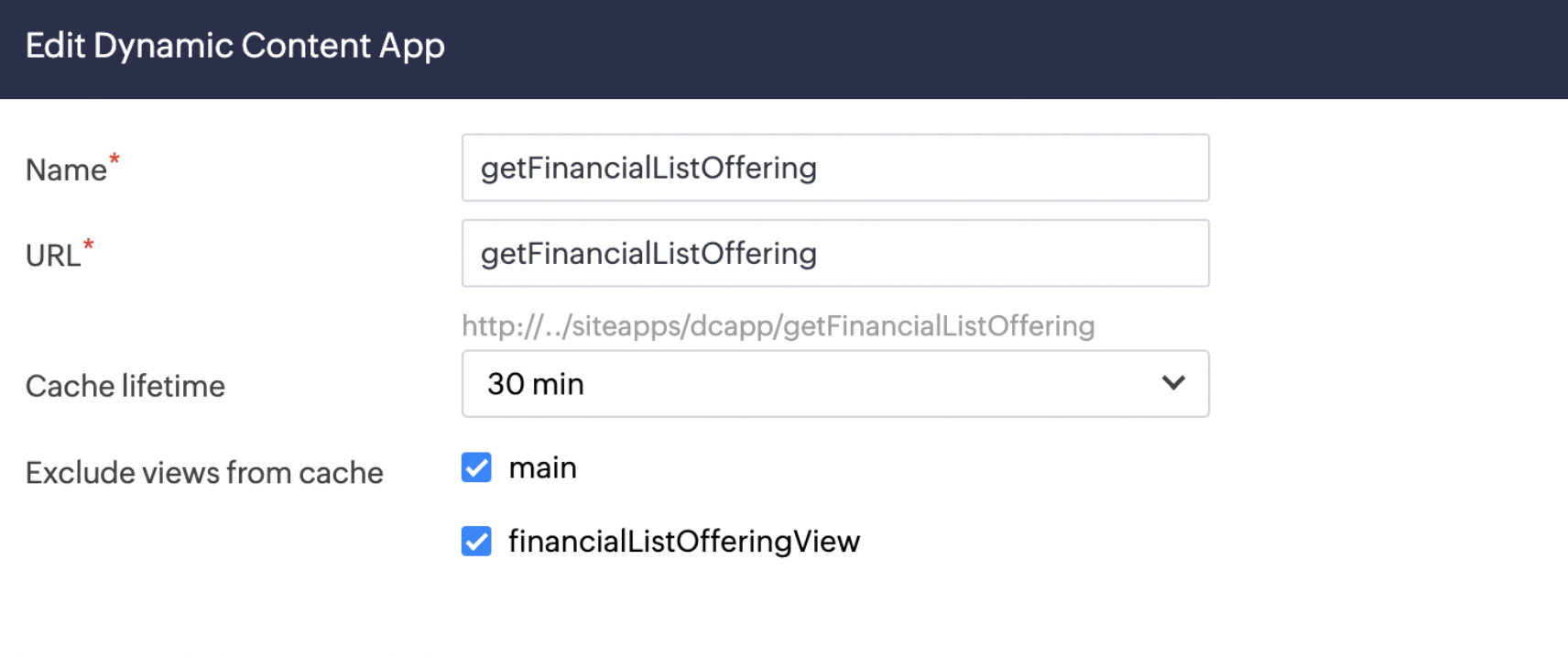The image size is (1568, 658).
Task: Click the Cache lifetime chevron arrow
Action: [1173, 383]
